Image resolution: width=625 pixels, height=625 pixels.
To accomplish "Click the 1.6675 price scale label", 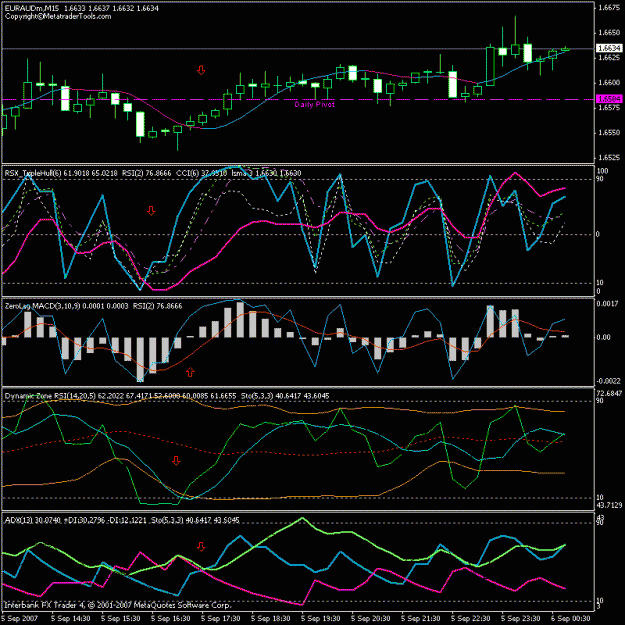I will tap(609, 8).
